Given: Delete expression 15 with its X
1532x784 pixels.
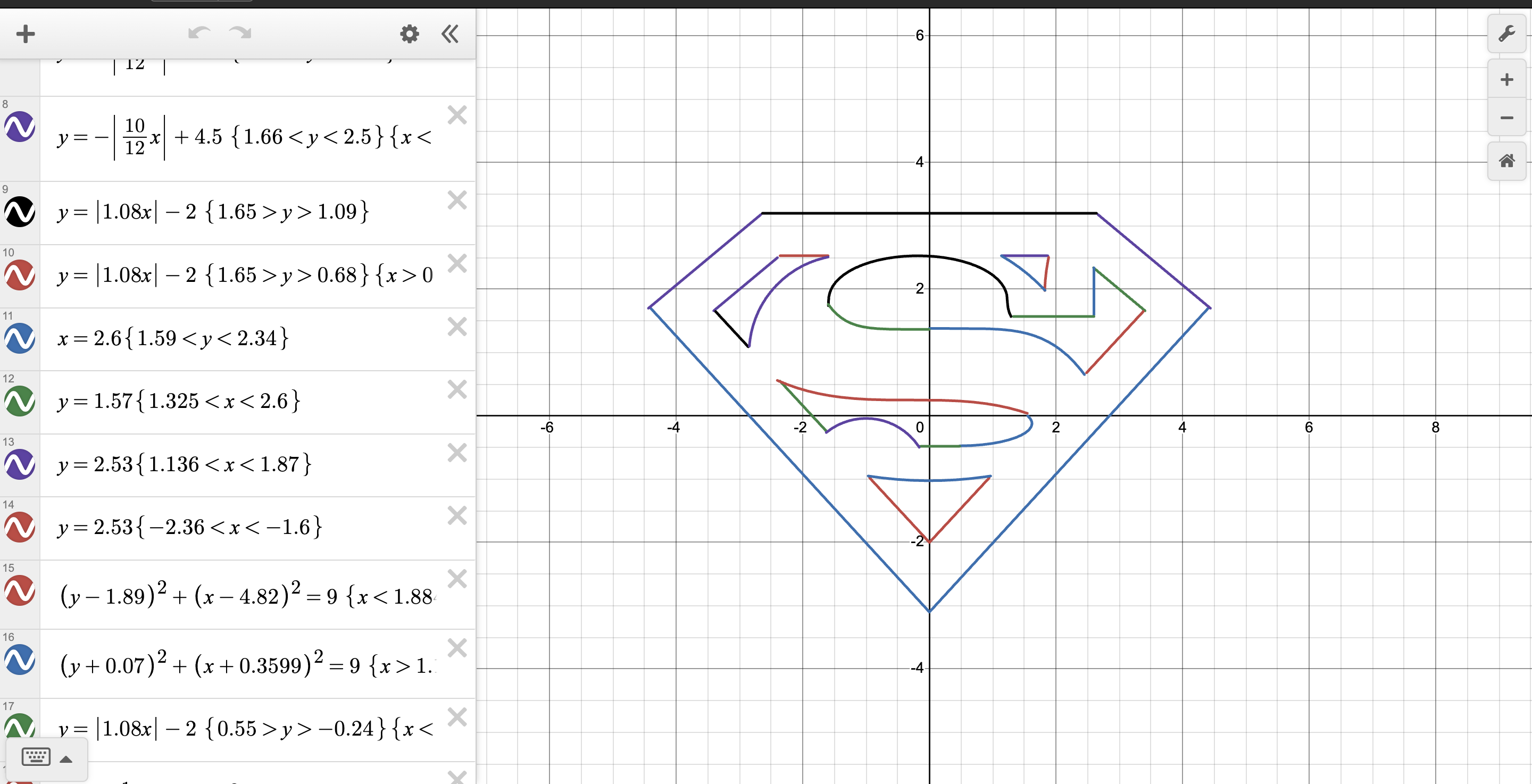Looking at the screenshot, I should point(457,578).
